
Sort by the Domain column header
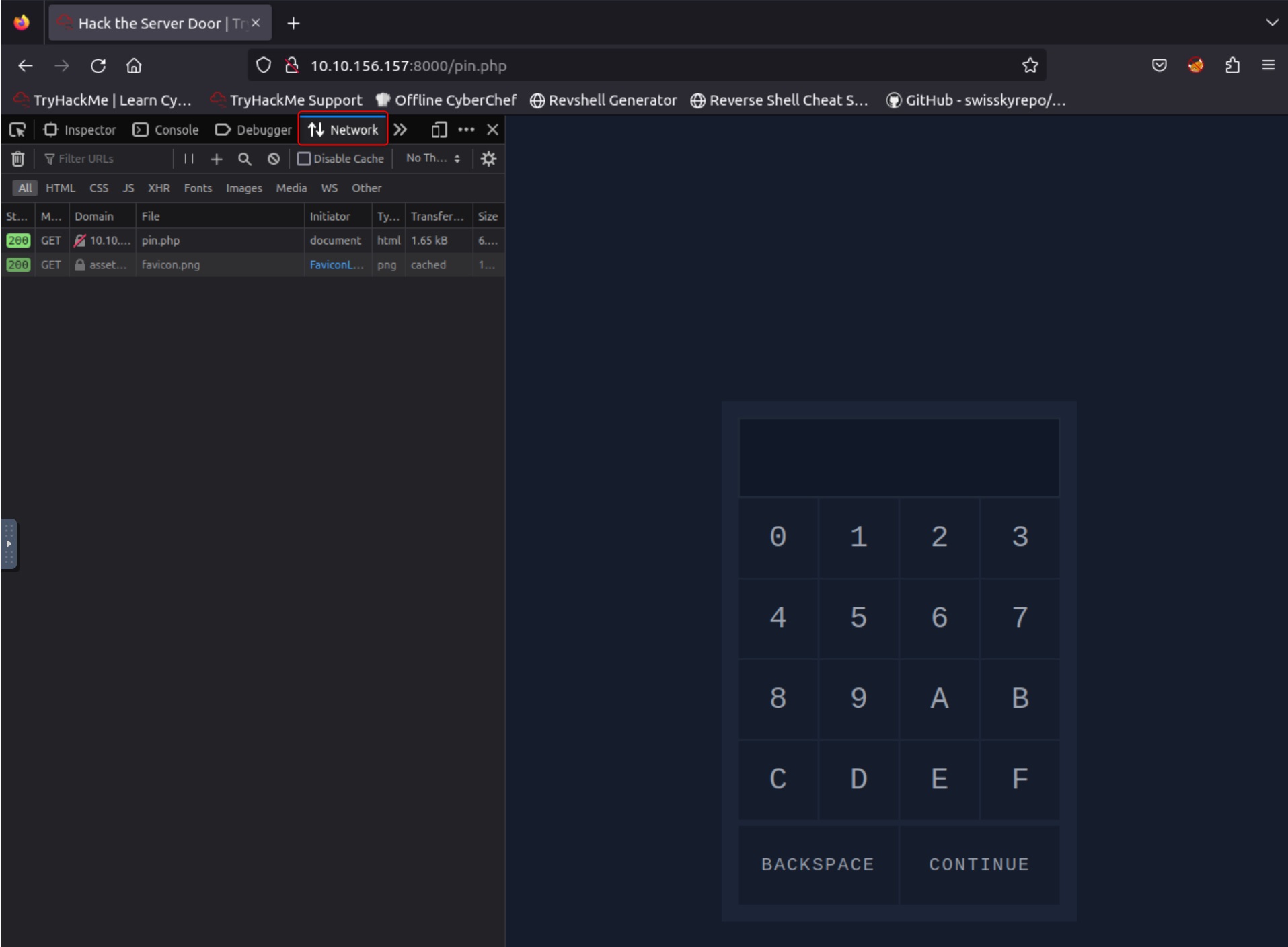103,216
